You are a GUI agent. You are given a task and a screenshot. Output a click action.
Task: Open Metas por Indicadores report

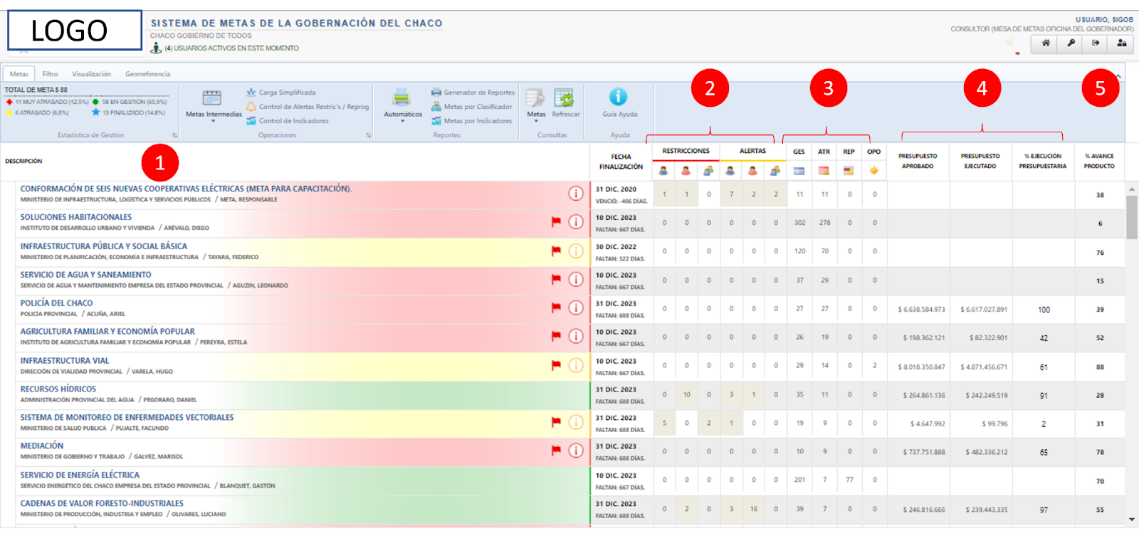[x=471, y=121]
